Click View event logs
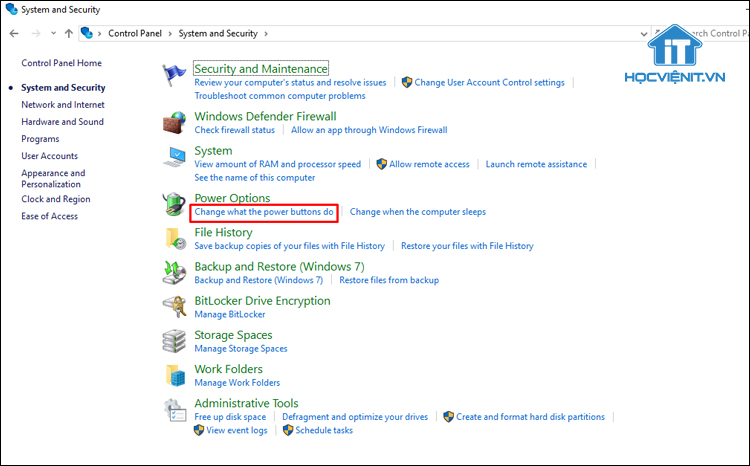The image size is (750, 466). (x=237, y=431)
